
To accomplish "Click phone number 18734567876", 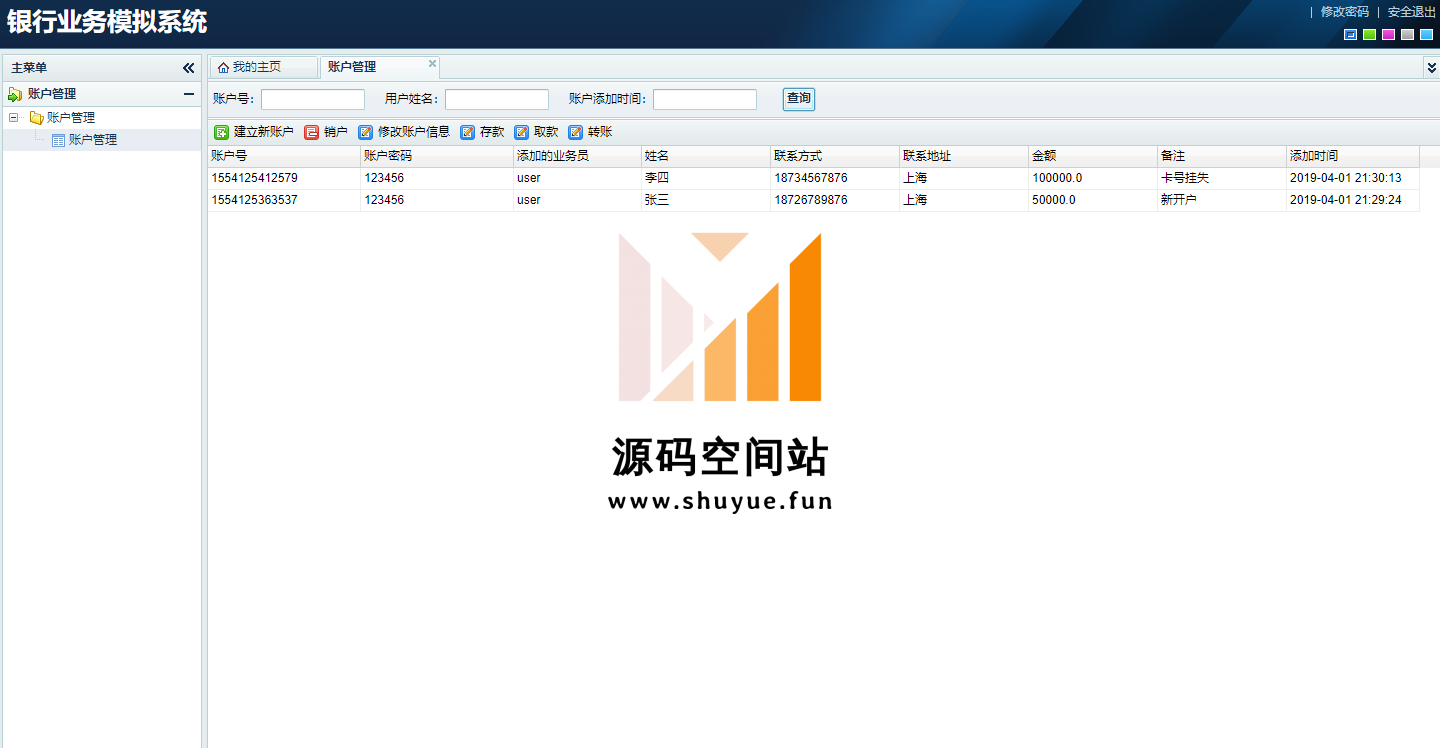I will (811, 178).
